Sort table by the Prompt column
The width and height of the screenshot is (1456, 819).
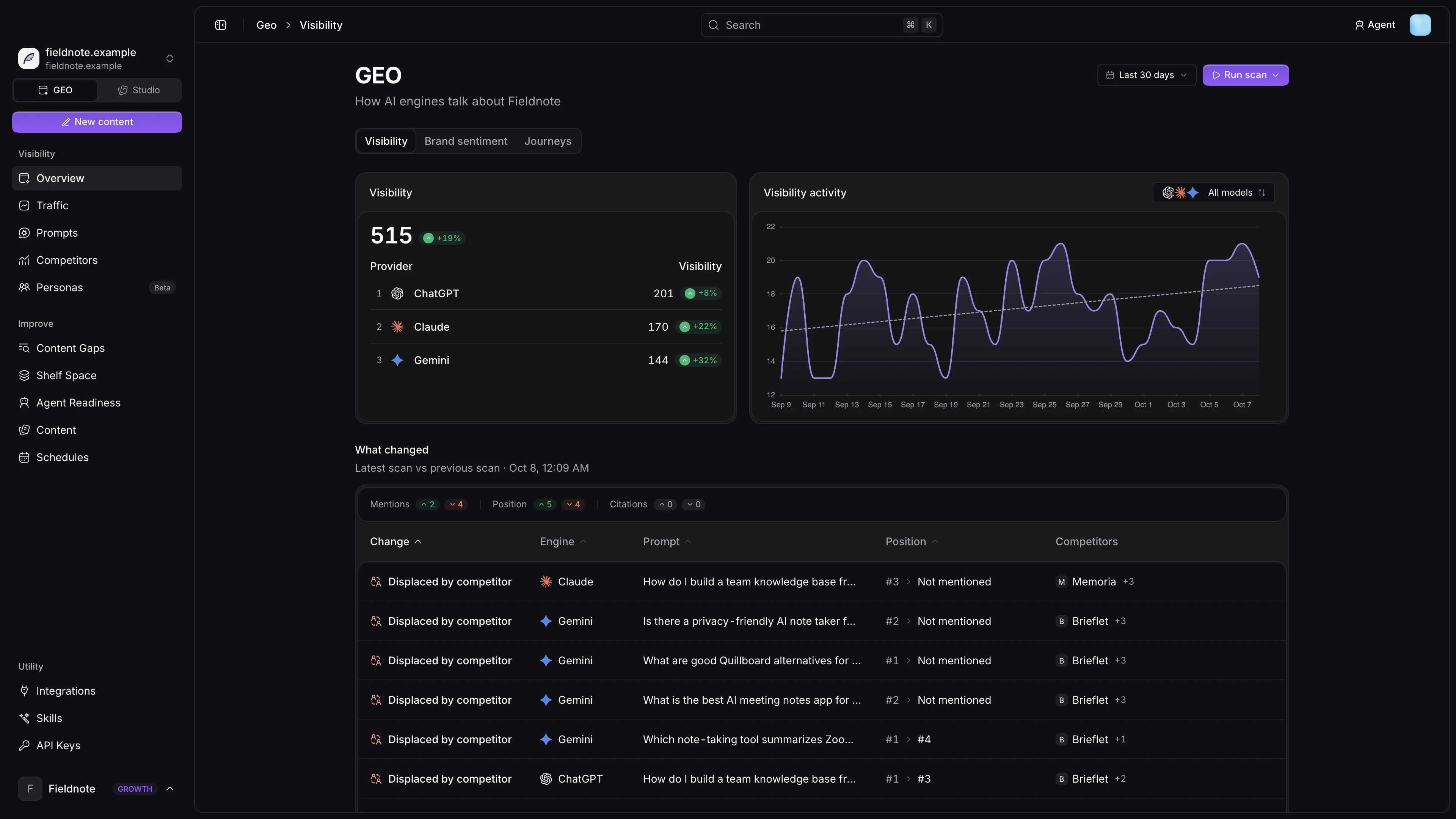pos(667,541)
